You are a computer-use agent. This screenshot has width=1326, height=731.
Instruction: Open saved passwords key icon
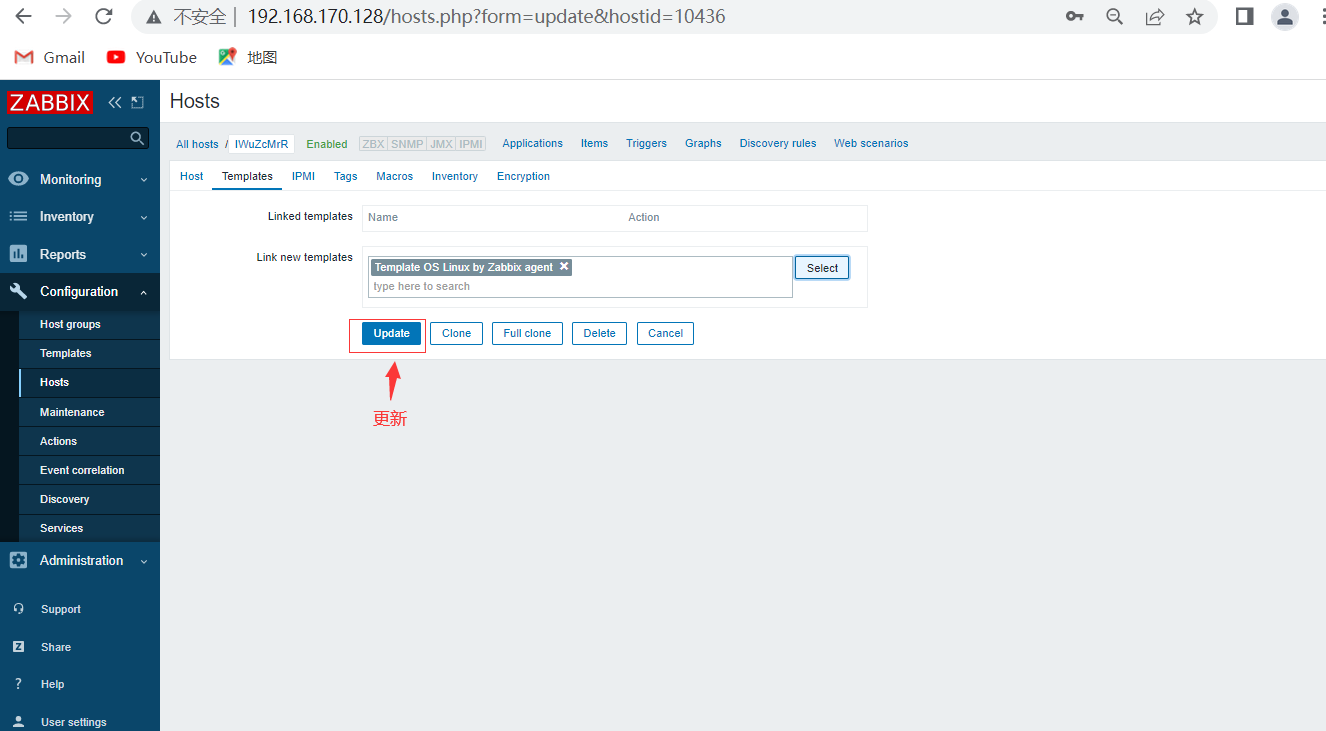[x=1075, y=17]
